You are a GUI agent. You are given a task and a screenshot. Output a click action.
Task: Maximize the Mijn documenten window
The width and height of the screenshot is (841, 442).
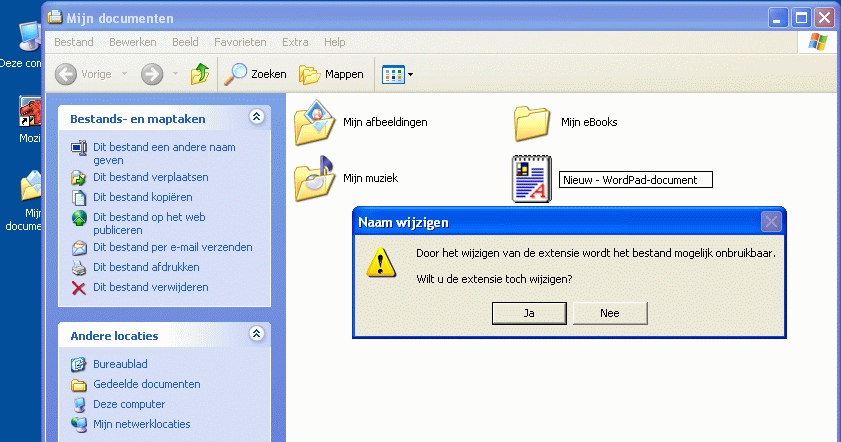click(801, 18)
